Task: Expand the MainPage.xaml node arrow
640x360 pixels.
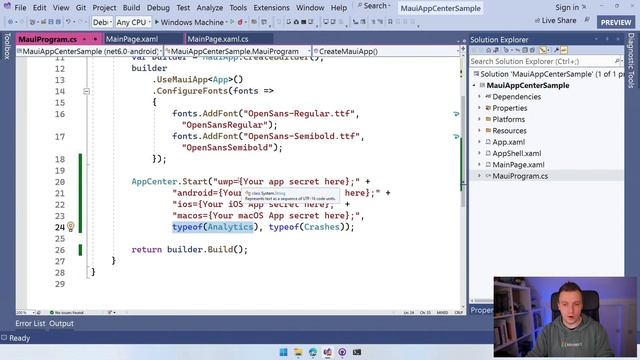Action: coord(480,164)
